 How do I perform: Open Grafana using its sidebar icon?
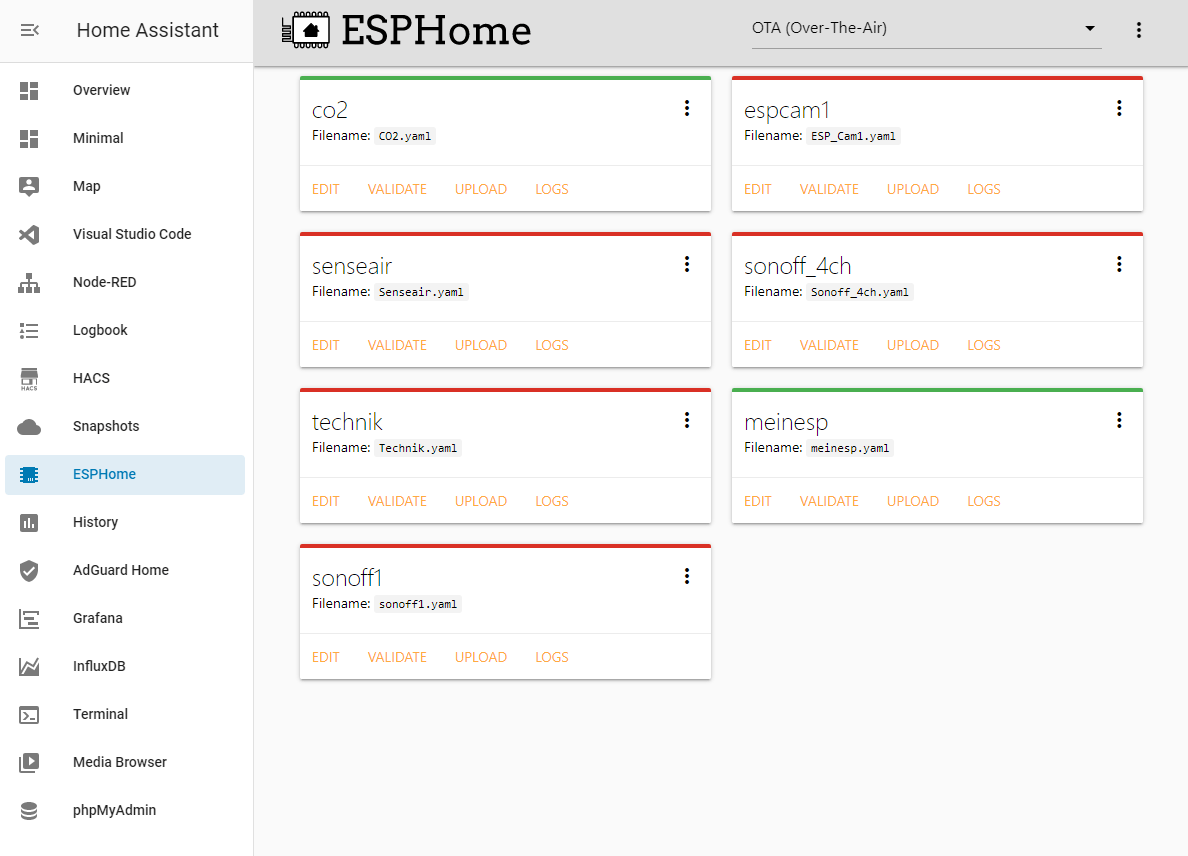coord(29,618)
